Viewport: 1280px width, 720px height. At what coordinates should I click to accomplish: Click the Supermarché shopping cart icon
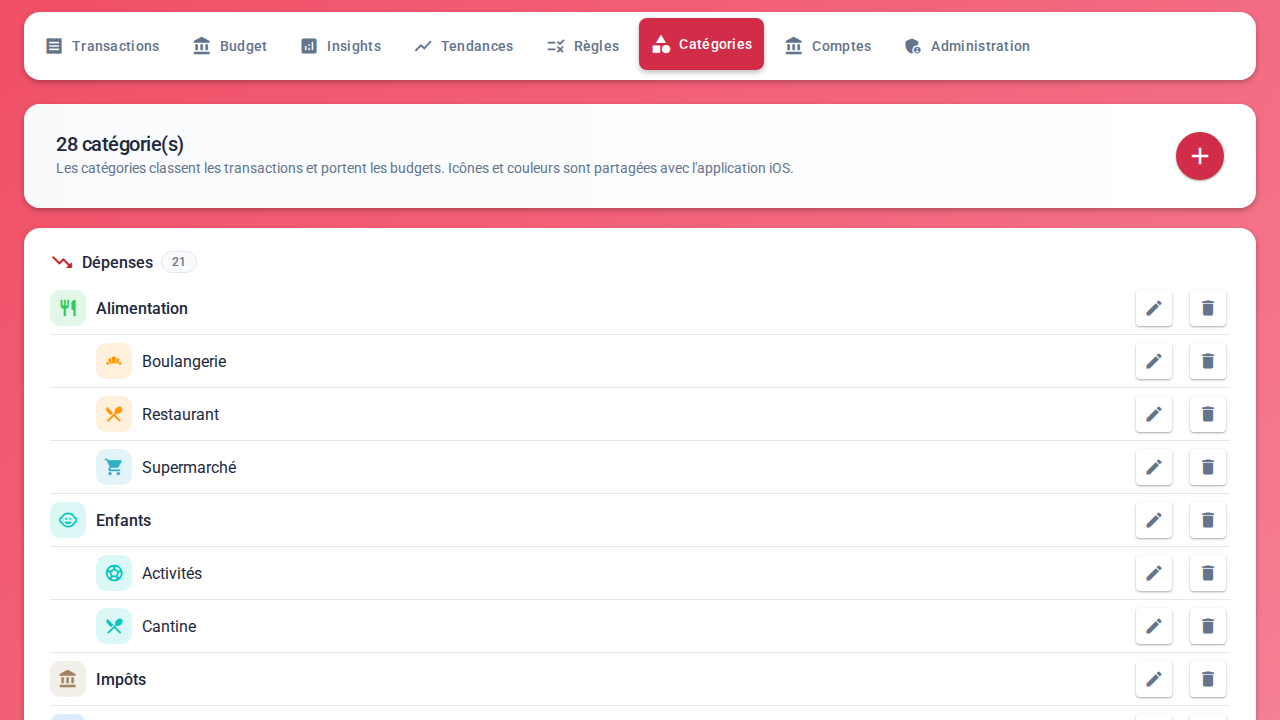tap(114, 467)
